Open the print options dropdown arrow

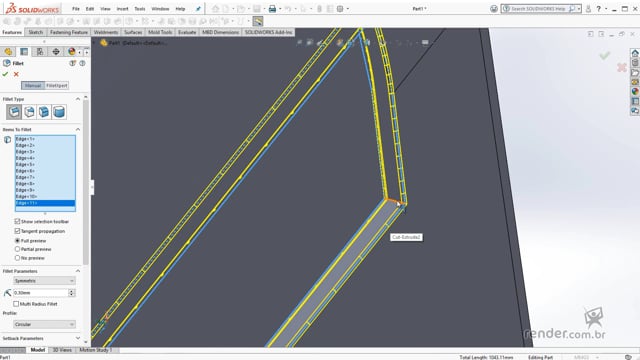[280, 9]
